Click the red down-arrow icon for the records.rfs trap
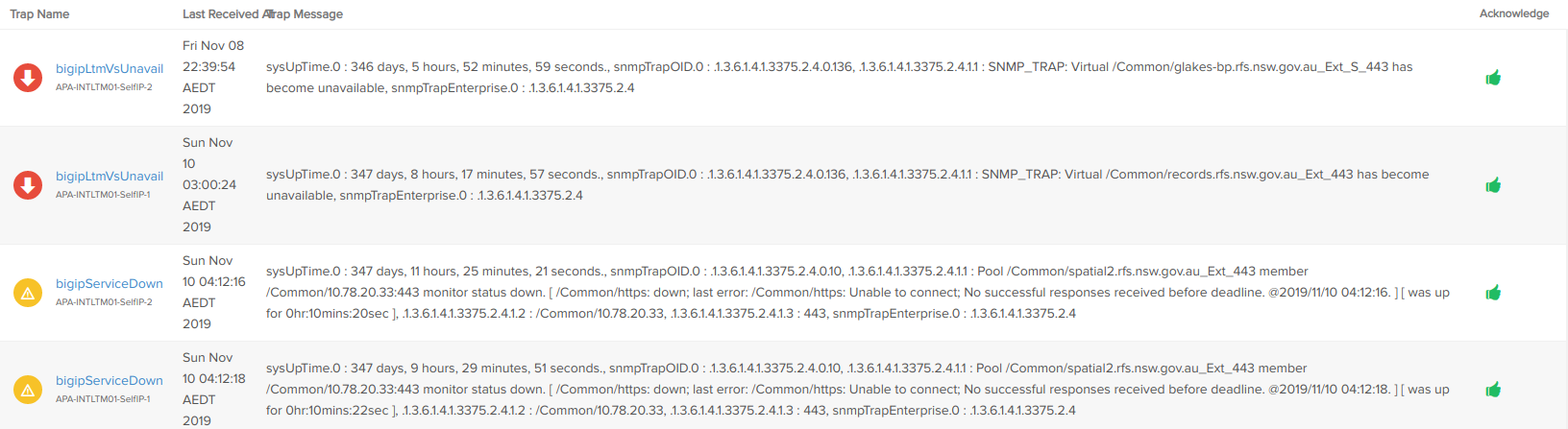The image size is (1568, 429). pos(28,185)
